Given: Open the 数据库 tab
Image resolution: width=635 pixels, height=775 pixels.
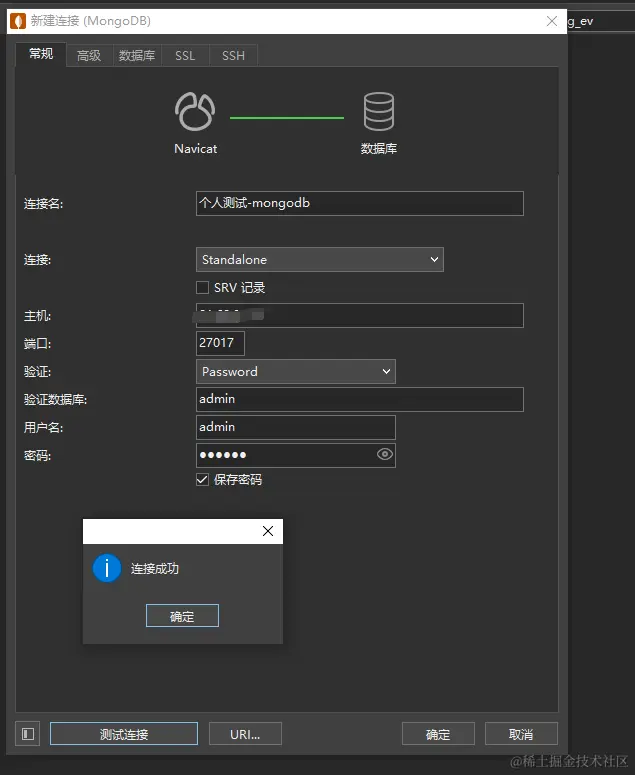Looking at the screenshot, I should tap(137, 55).
